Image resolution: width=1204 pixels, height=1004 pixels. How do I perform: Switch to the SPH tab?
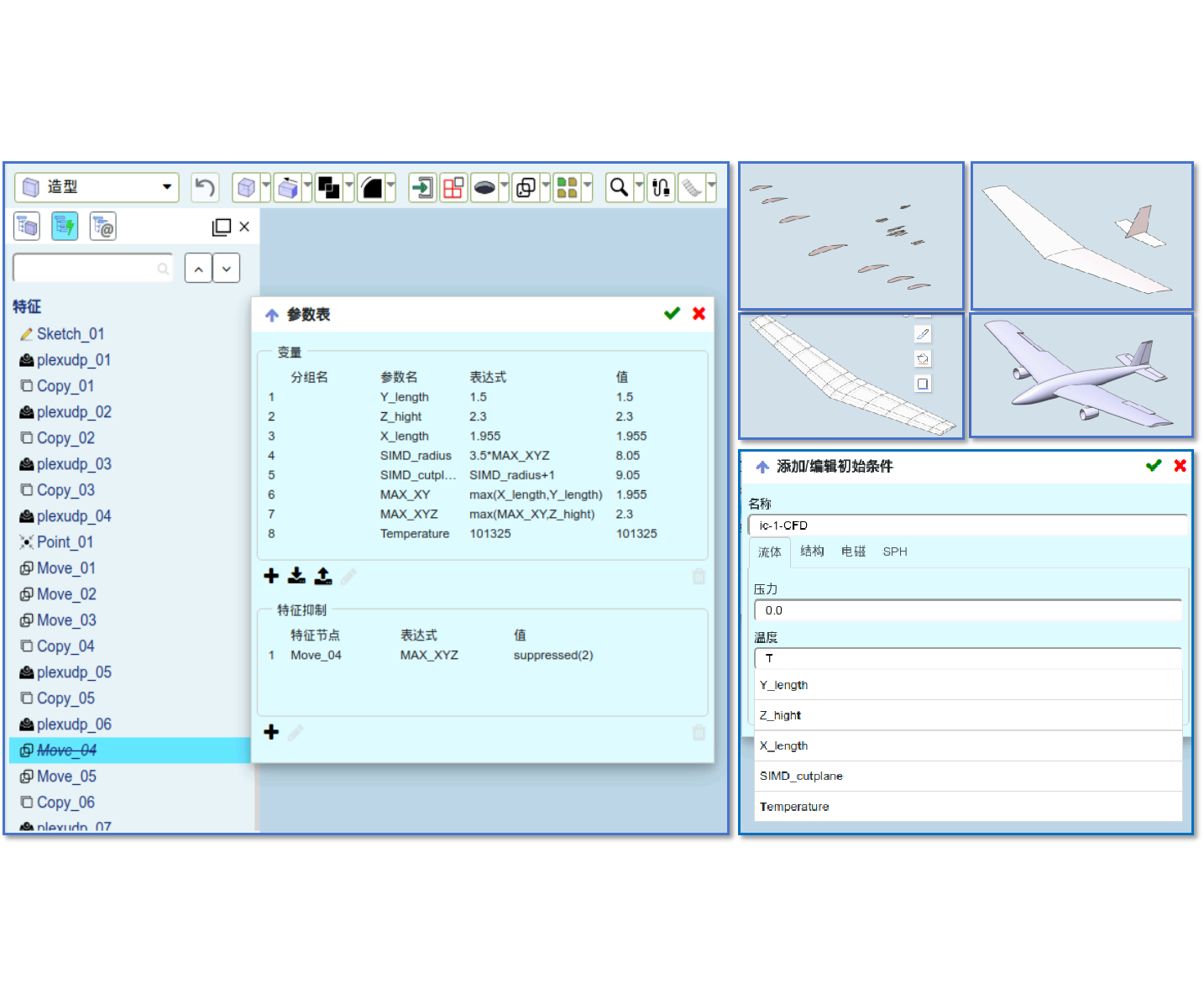tap(895, 552)
